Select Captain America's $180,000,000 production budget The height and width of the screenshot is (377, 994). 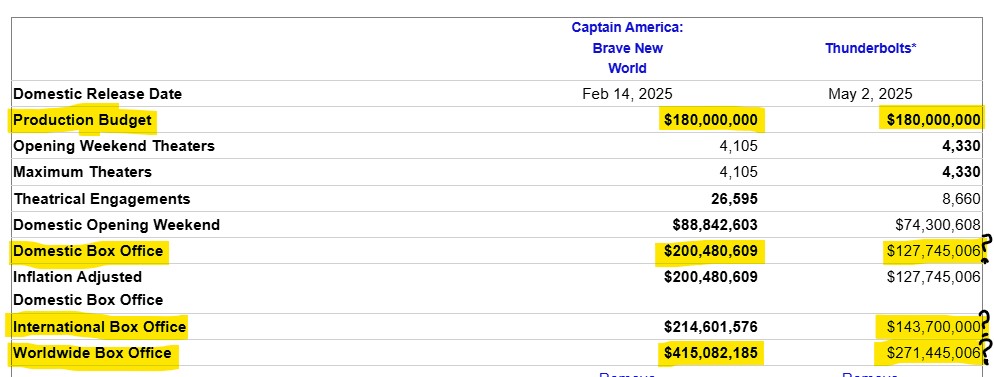pos(711,120)
